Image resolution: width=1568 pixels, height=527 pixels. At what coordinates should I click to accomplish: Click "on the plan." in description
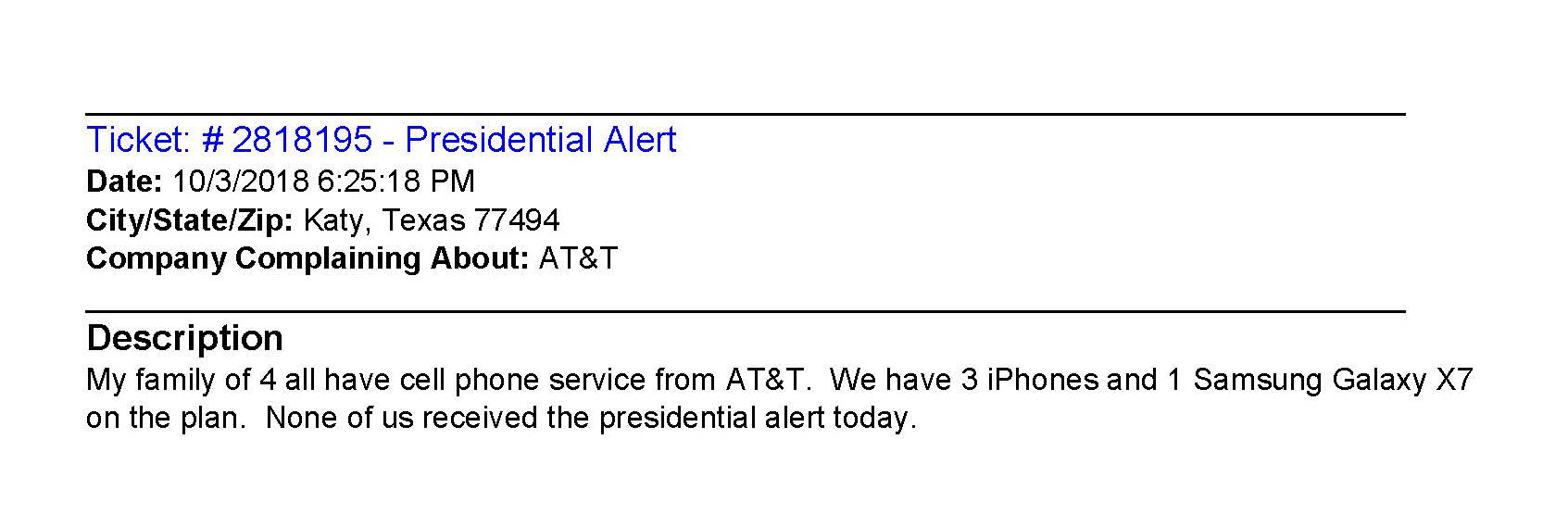pos(166,418)
